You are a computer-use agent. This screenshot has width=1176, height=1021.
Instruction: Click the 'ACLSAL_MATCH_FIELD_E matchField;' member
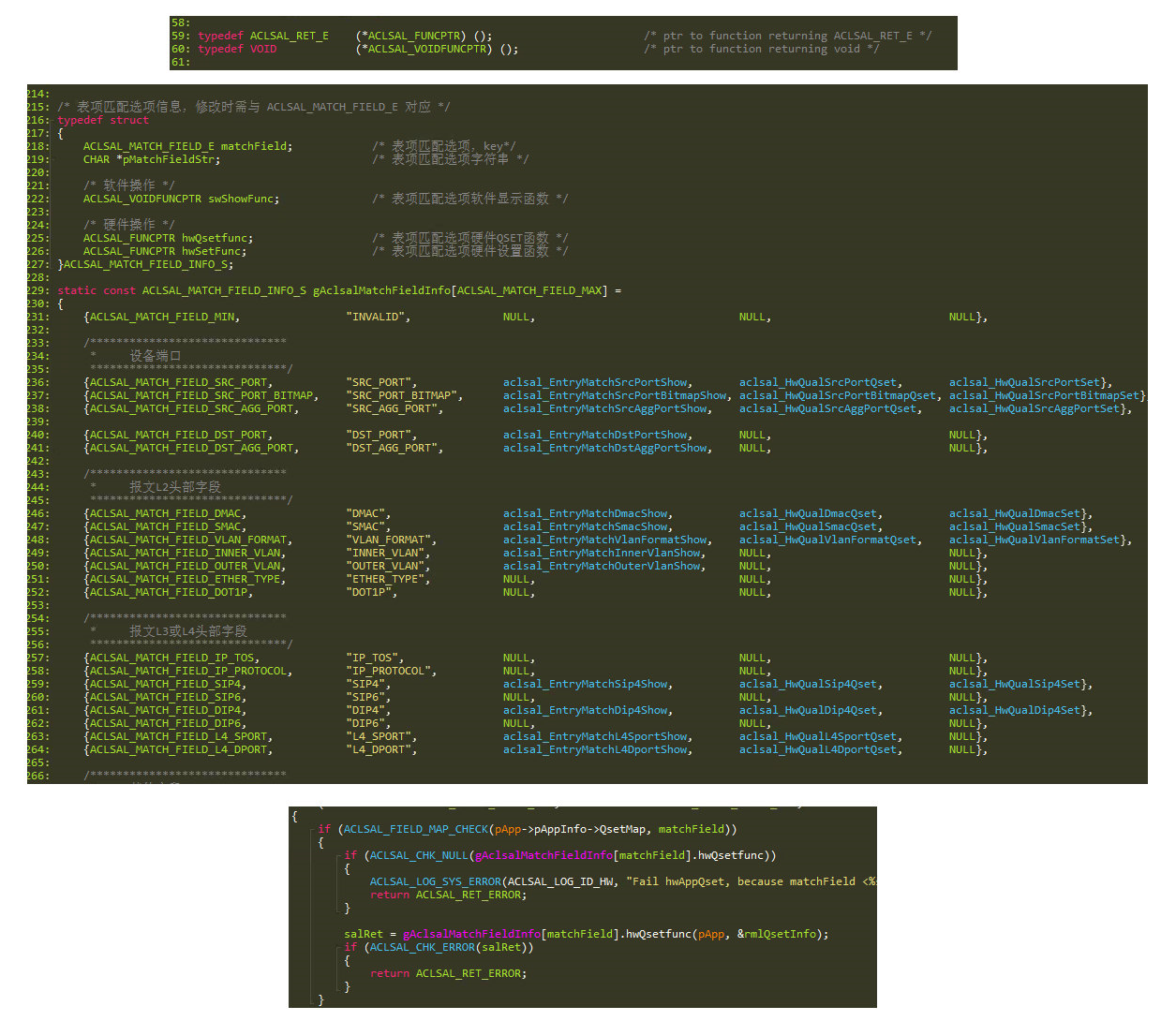(187, 146)
